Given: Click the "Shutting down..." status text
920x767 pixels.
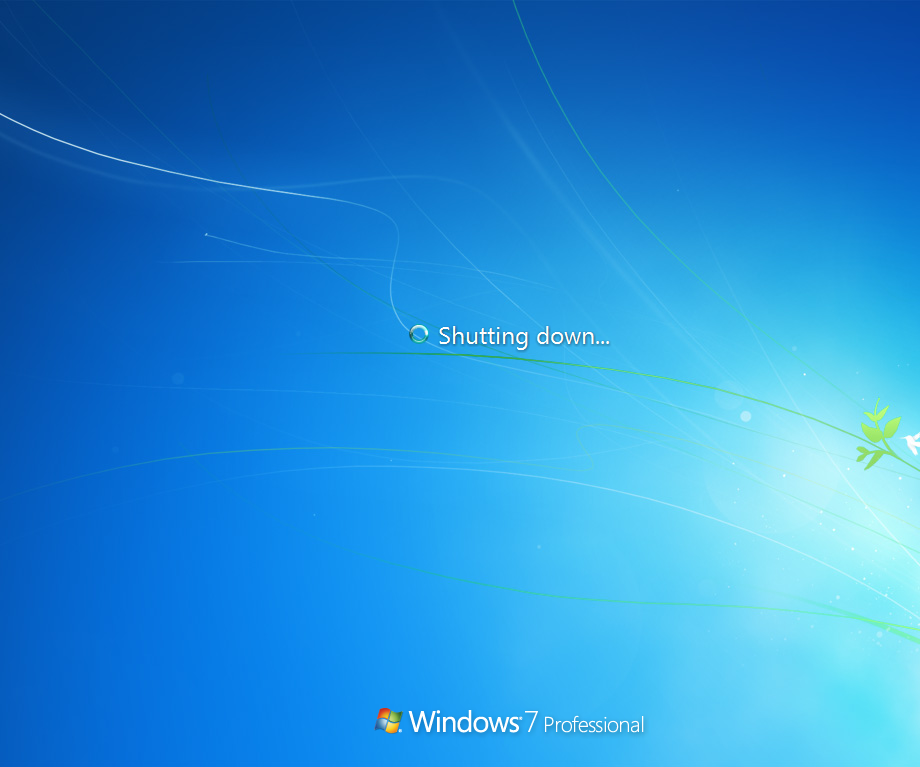Looking at the screenshot, I should (x=524, y=336).
